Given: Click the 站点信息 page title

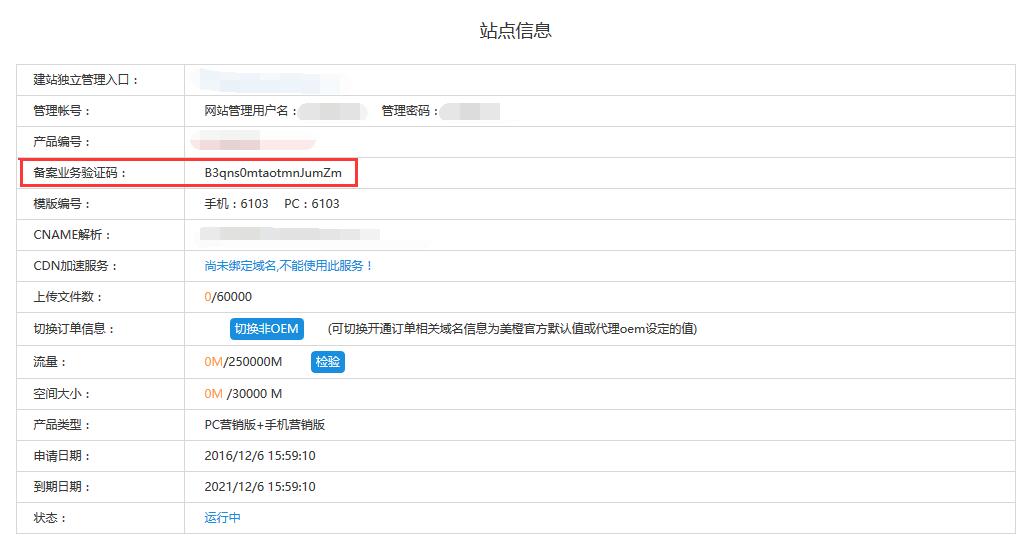Looking at the screenshot, I should point(516,30).
